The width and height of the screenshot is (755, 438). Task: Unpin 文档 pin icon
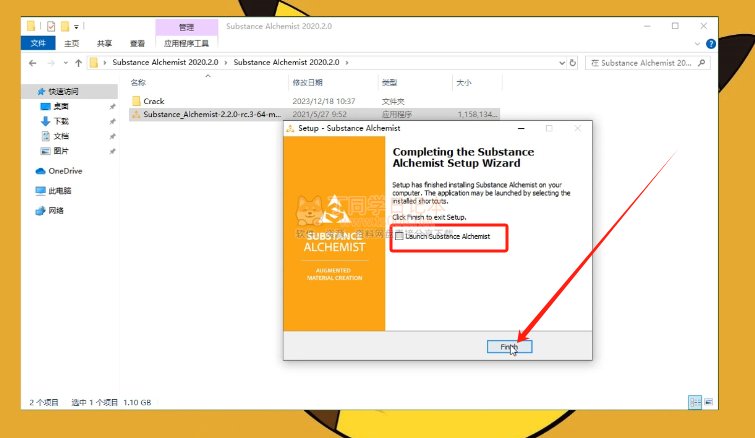pos(112,136)
